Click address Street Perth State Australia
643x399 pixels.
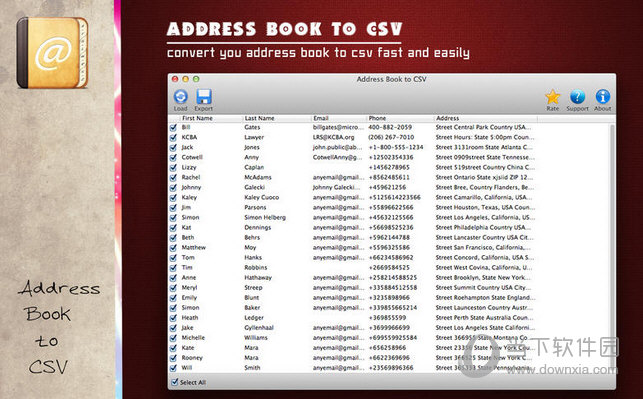coord(484,317)
